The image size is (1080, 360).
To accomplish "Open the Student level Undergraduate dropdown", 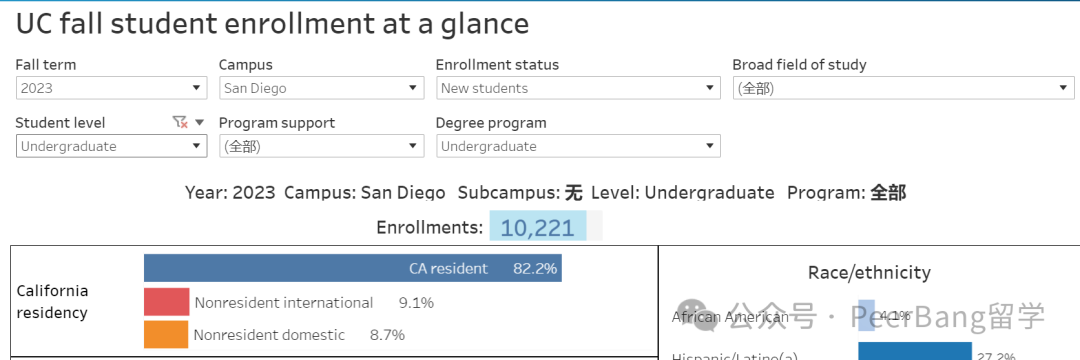I will (111, 146).
